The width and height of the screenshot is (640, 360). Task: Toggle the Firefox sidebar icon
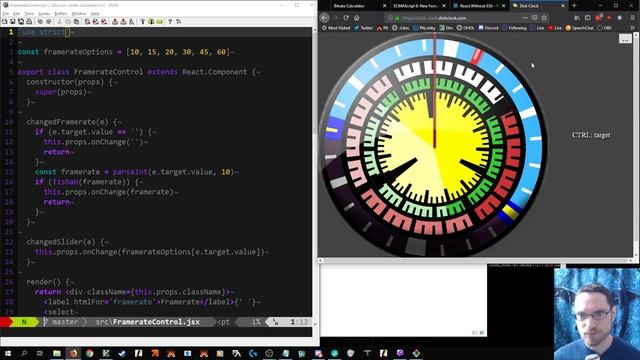click(x=588, y=18)
